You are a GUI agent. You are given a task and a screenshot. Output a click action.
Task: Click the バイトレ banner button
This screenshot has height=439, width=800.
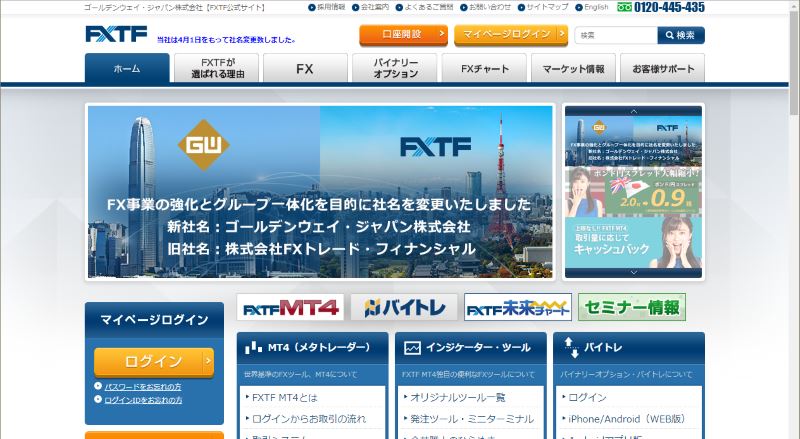tap(404, 307)
